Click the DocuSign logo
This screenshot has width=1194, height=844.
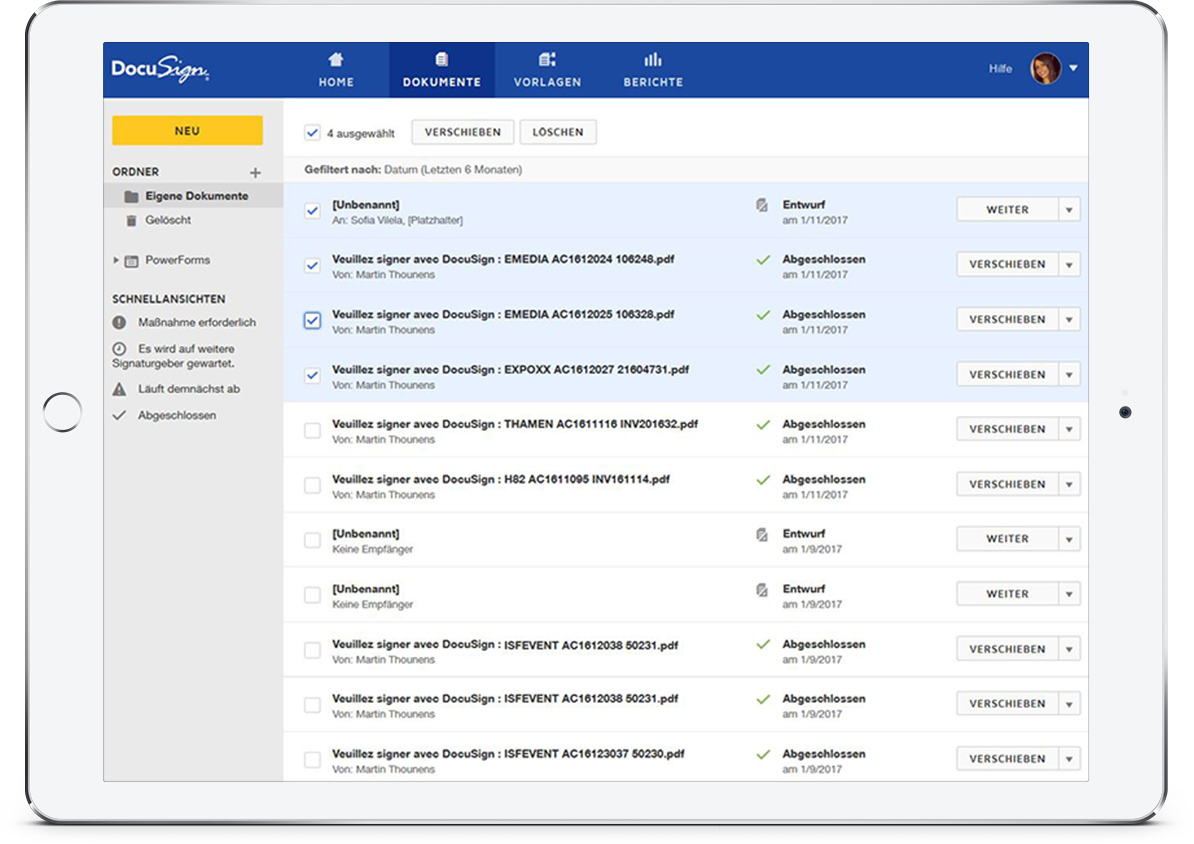pyautogui.click(x=160, y=70)
